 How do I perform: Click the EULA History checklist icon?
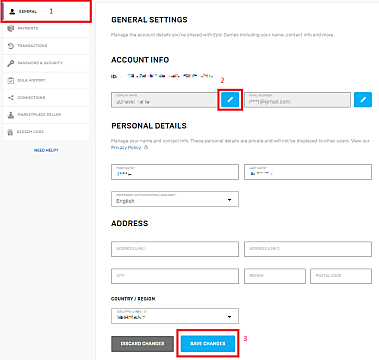(x=11, y=81)
